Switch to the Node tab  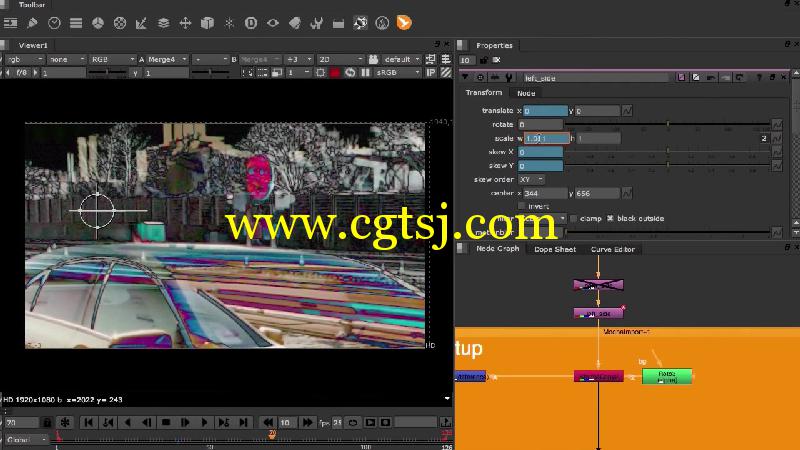[x=526, y=93]
